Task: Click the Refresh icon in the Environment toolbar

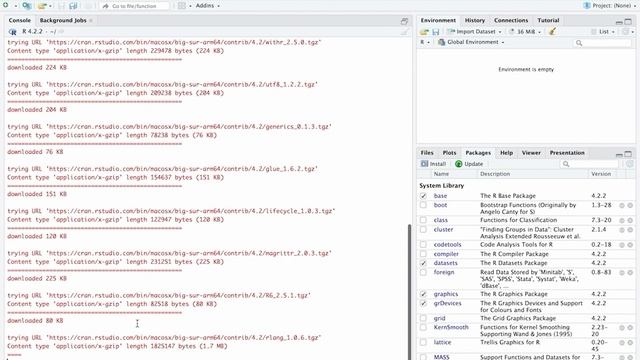Action: click(x=625, y=31)
